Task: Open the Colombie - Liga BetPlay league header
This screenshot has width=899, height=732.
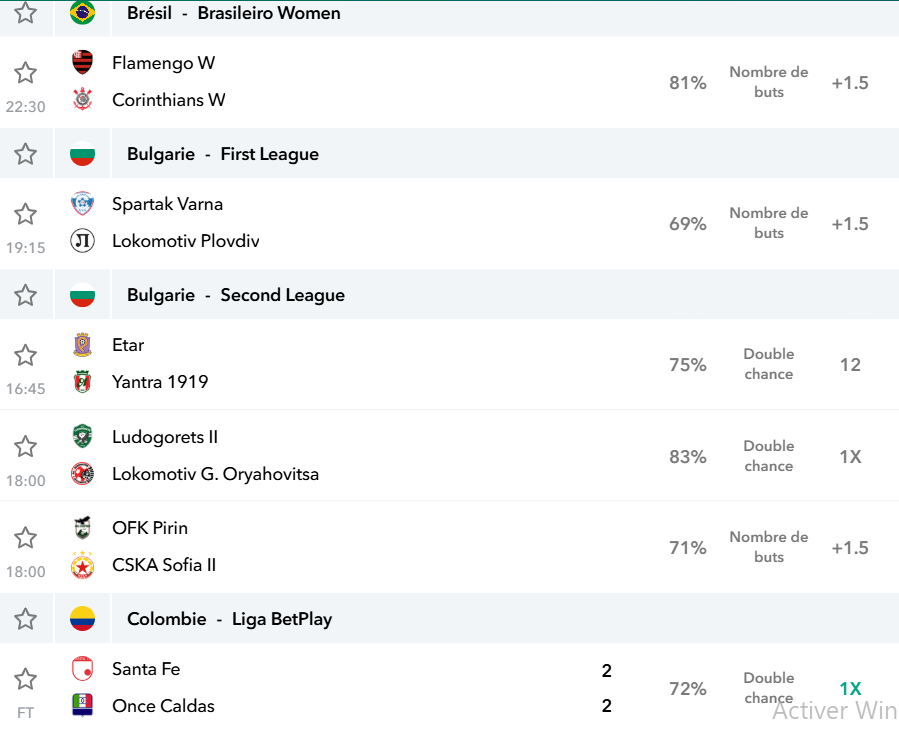Action: point(229,619)
